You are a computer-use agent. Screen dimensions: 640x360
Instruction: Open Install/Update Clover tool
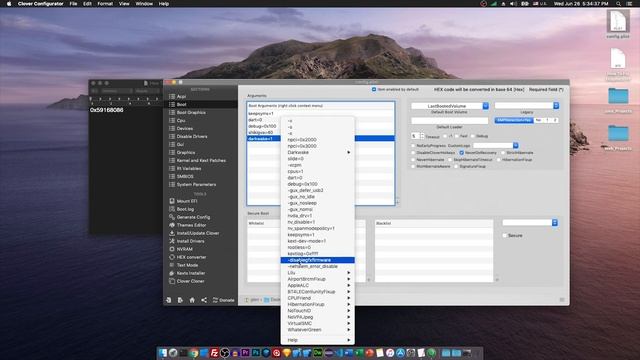198,233
